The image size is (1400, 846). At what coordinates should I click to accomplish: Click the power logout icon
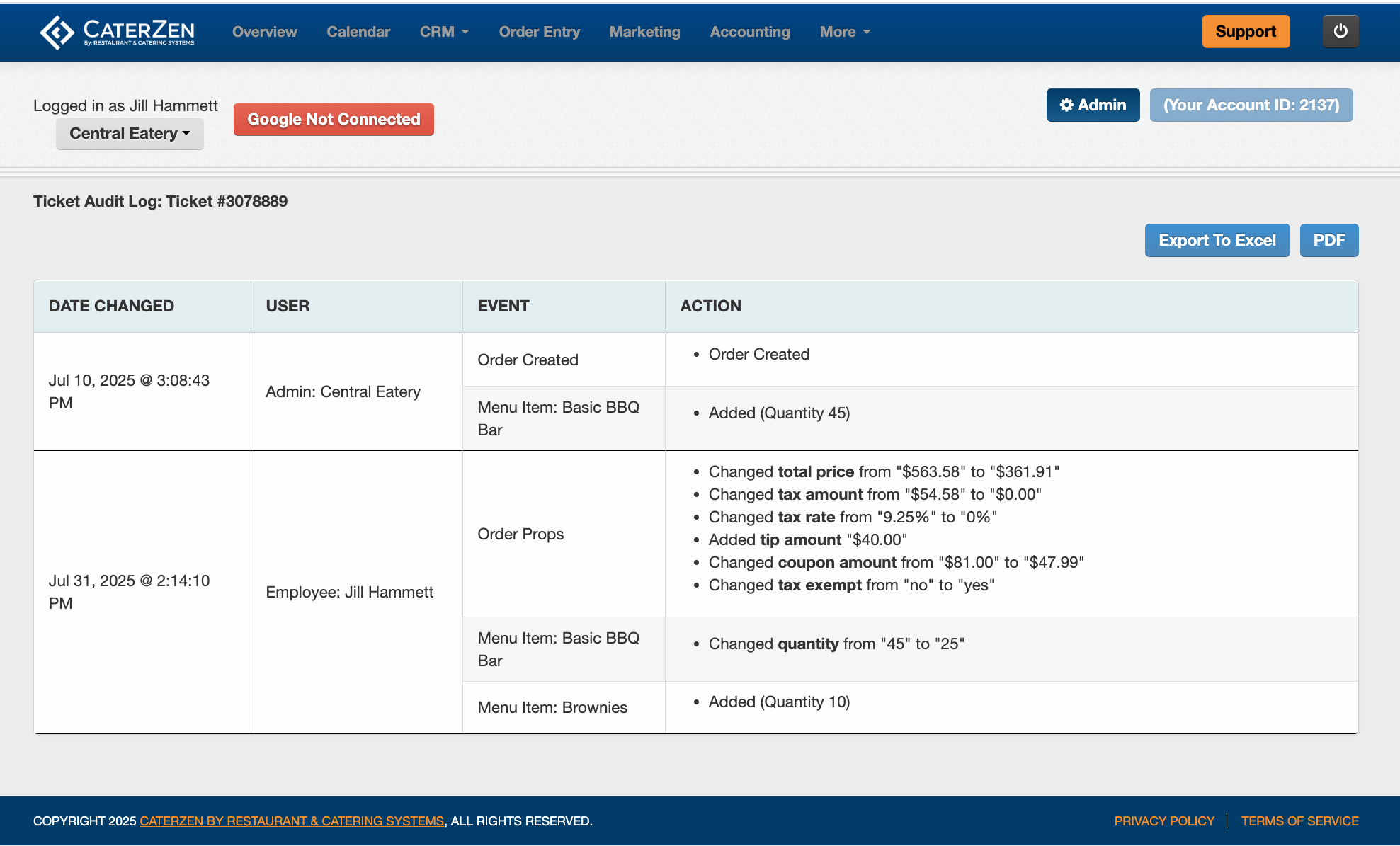coord(1340,31)
